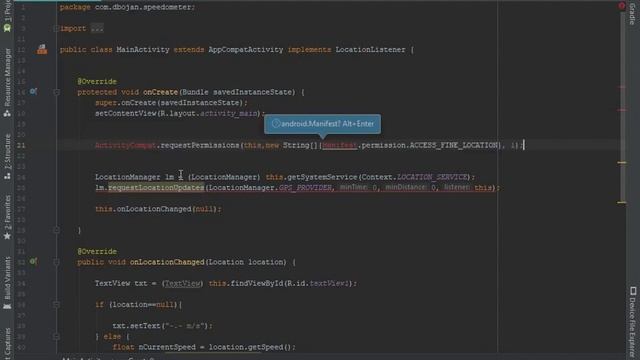Viewport: 640px width, 360px height.
Task: Click the question mark icon in the import tooltip
Action: click(276, 123)
